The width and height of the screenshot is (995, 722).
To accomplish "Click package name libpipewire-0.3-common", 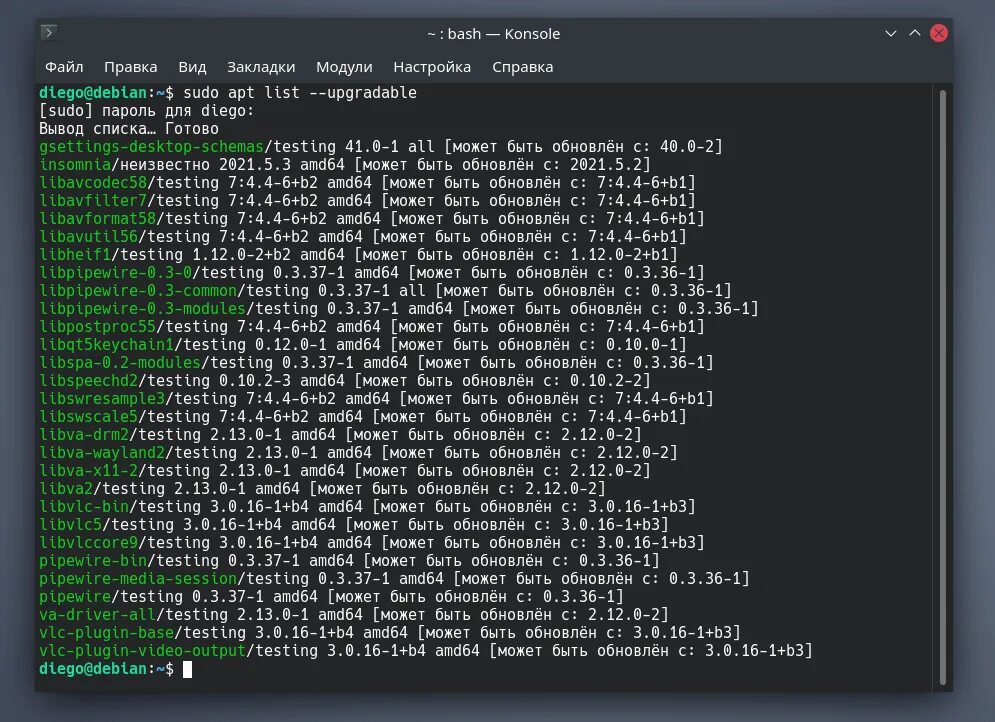I will pyautogui.click(x=138, y=291).
